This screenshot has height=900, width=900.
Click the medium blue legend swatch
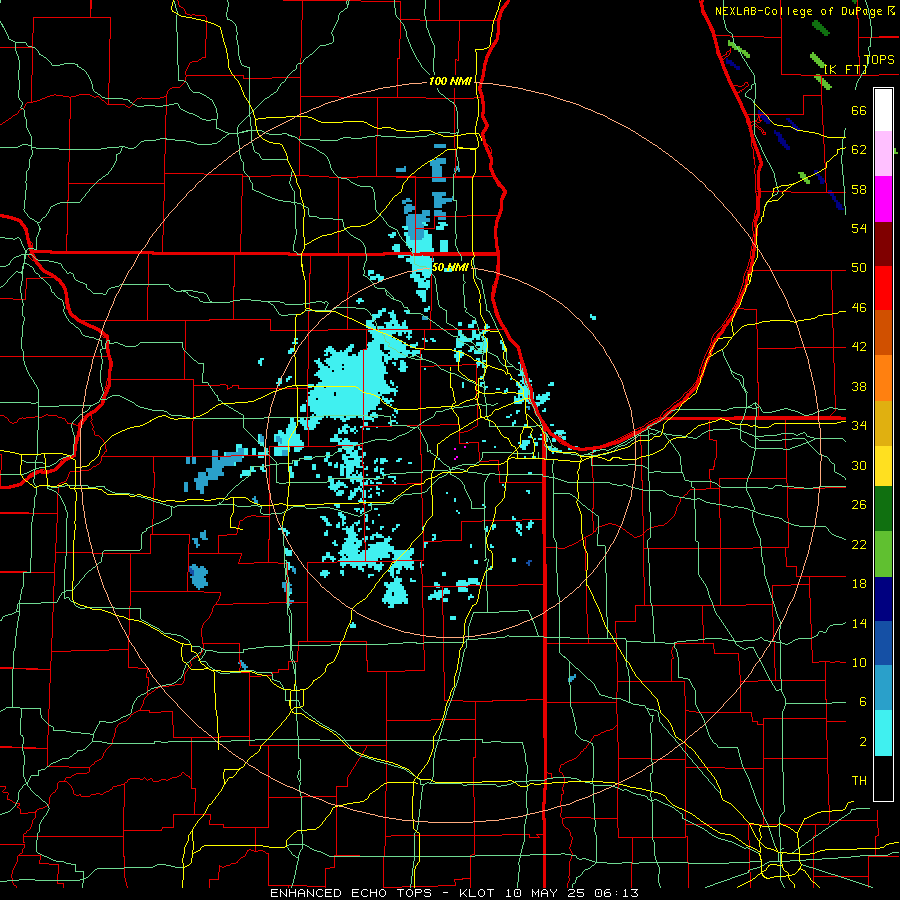(x=883, y=643)
